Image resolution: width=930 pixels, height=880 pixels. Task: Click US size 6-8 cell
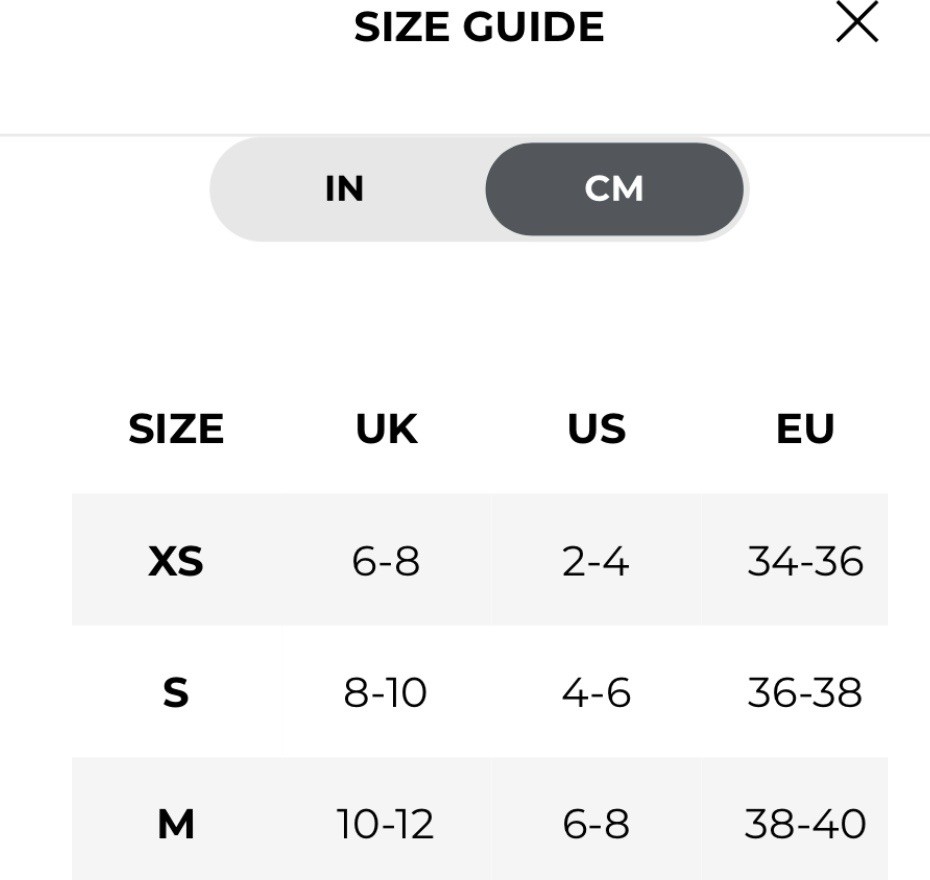pyautogui.click(x=596, y=824)
